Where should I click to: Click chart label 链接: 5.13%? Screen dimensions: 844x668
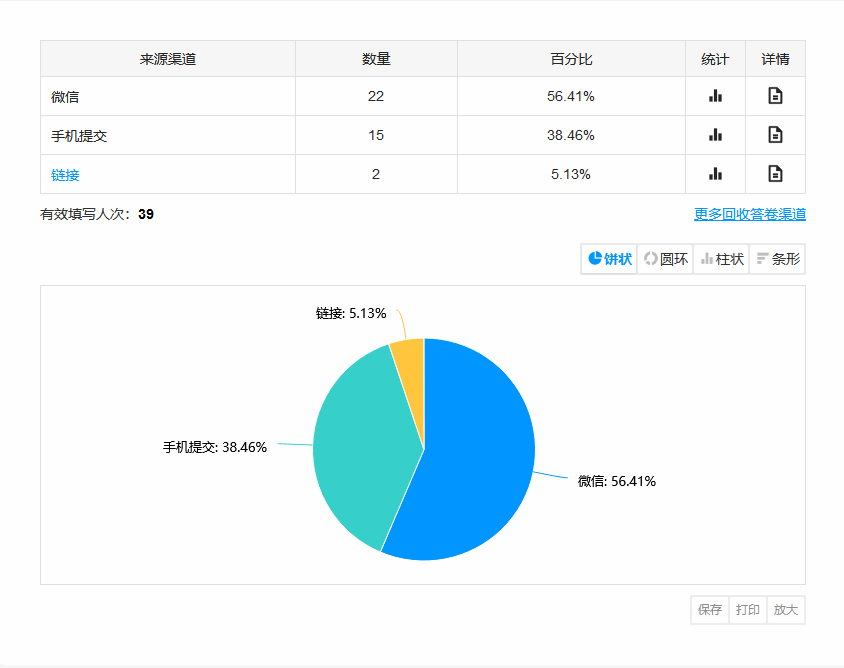351,313
